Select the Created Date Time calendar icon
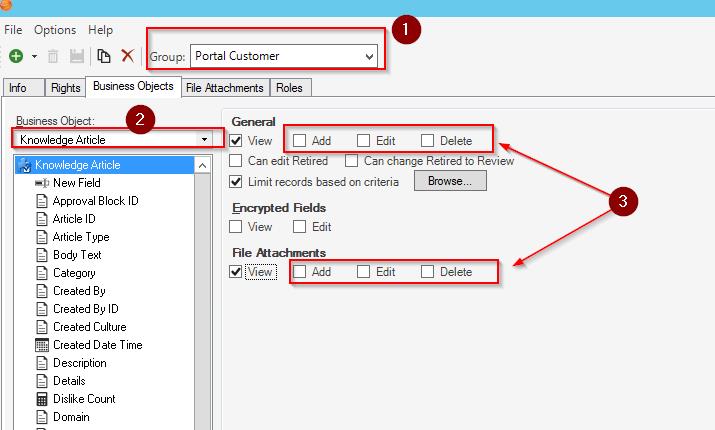The width and height of the screenshot is (715, 430). click(x=42, y=345)
